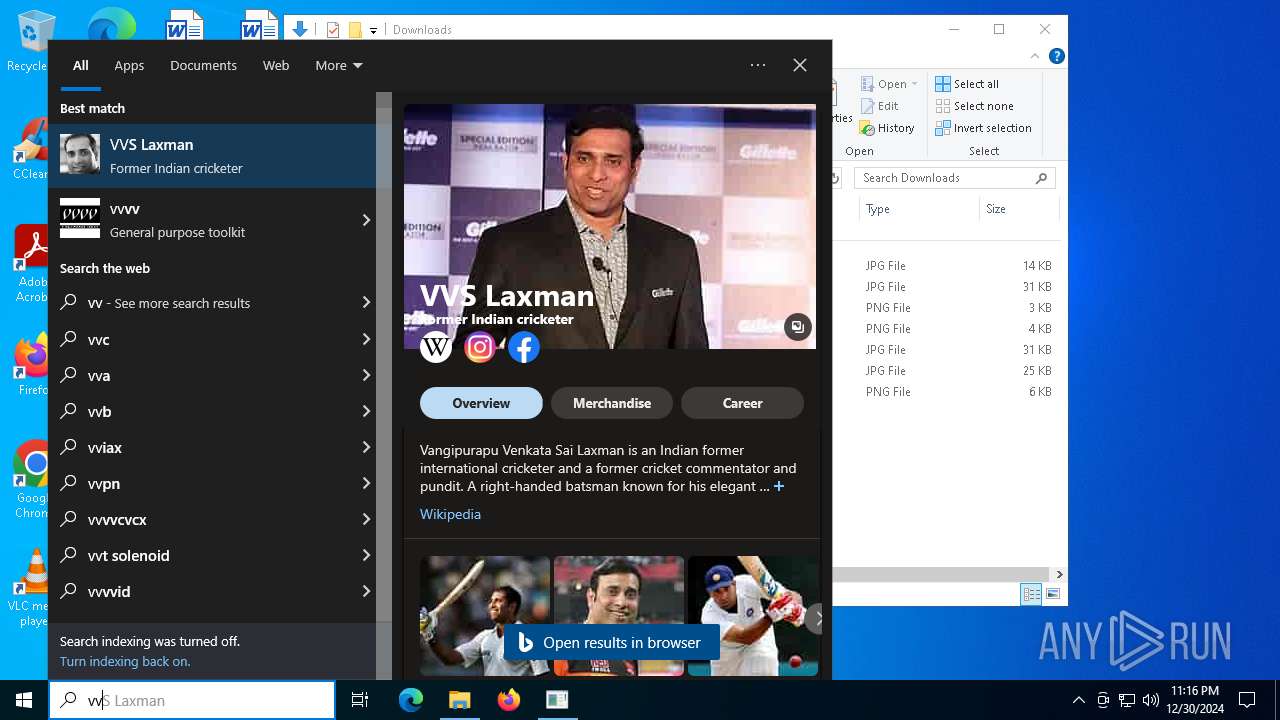Image resolution: width=1280 pixels, height=720 pixels.
Task: Expand the vva web suggestion arrow
Action: click(366, 376)
